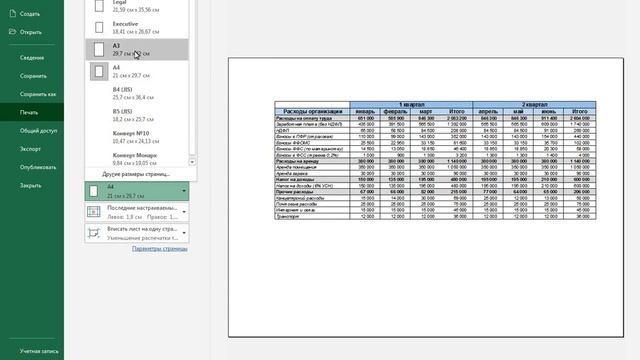Click the A4 paper size dropdown arrow

(x=184, y=191)
